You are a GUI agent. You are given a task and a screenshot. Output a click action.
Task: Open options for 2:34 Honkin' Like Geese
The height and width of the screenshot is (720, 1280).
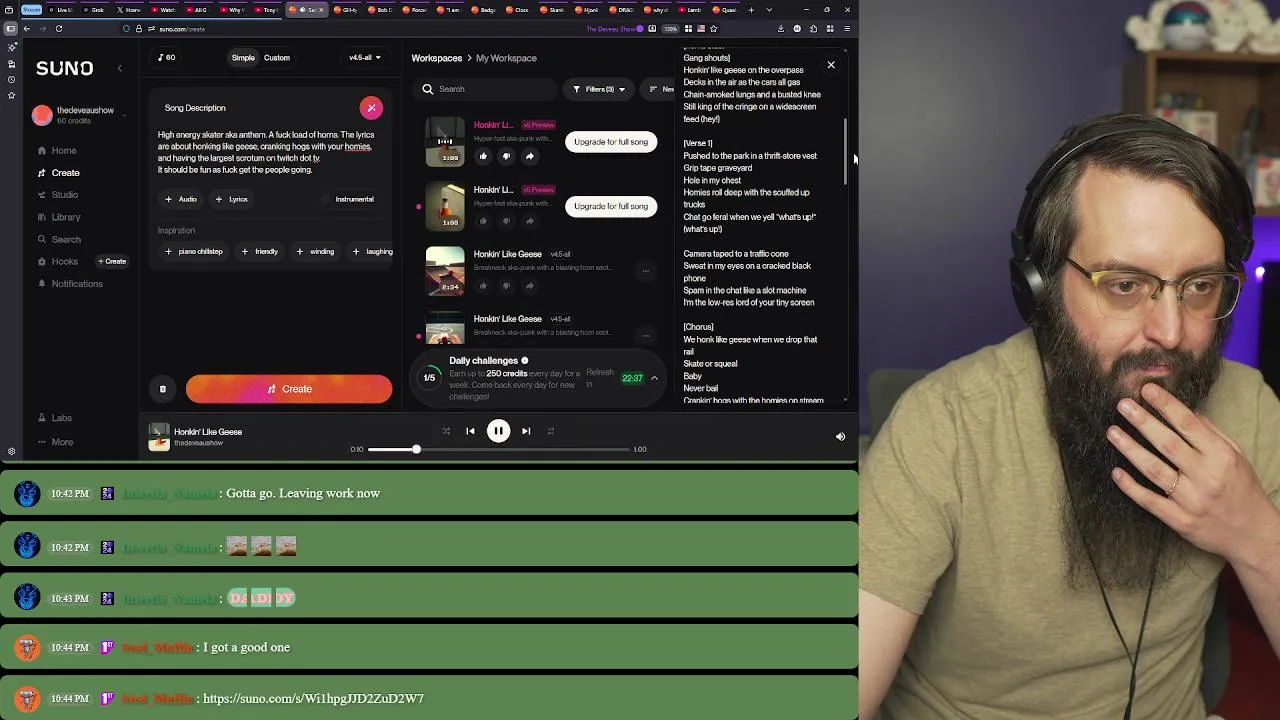[645, 270]
